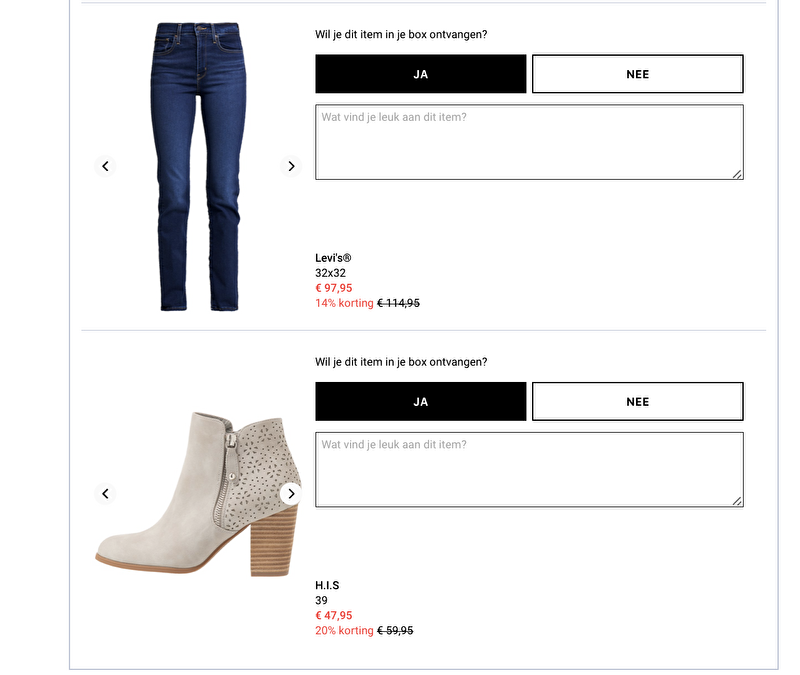The width and height of the screenshot is (800, 675).
Task: Click the 20% korting discount label
Action: 344,630
